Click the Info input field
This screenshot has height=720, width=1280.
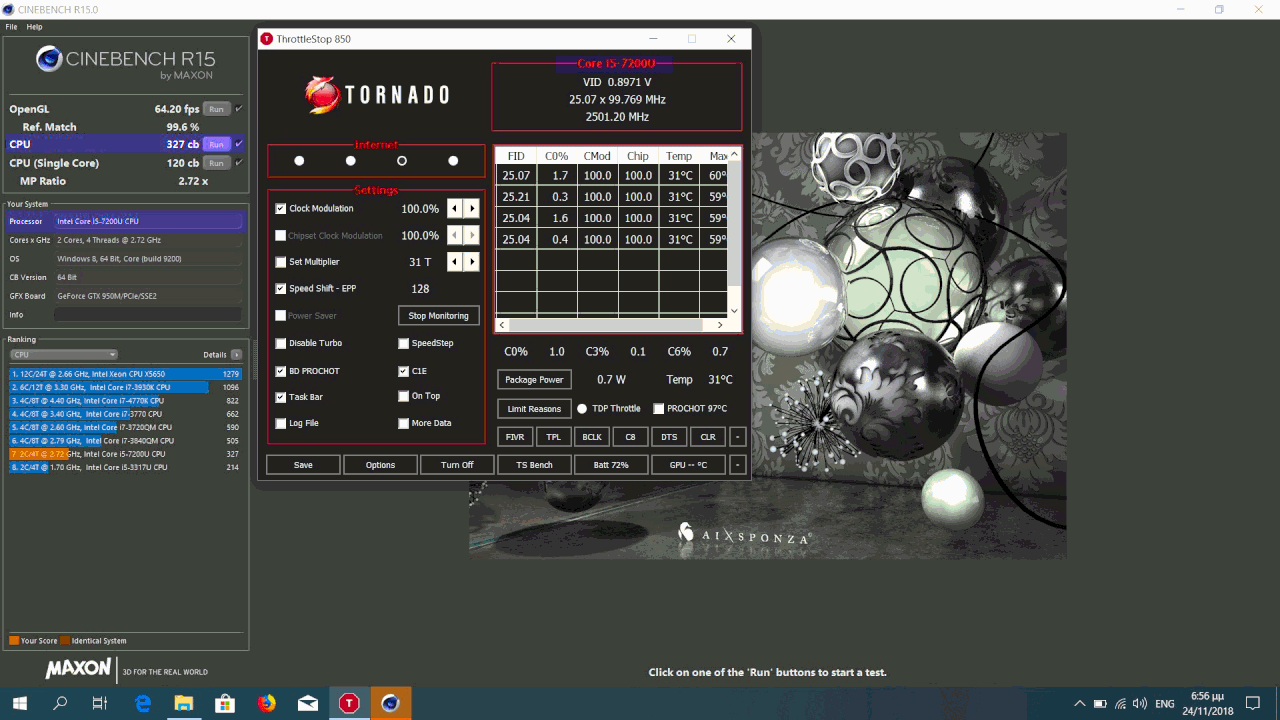[147, 314]
